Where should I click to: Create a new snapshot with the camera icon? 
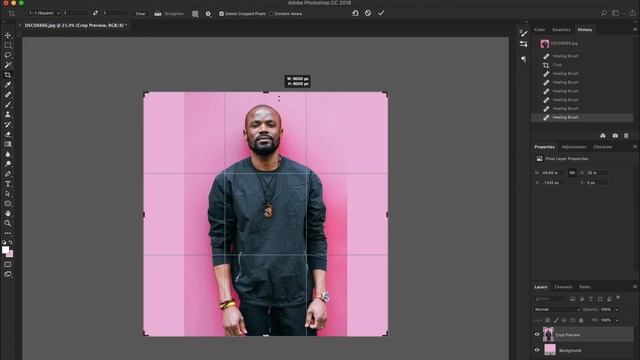pyautogui.click(x=615, y=136)
